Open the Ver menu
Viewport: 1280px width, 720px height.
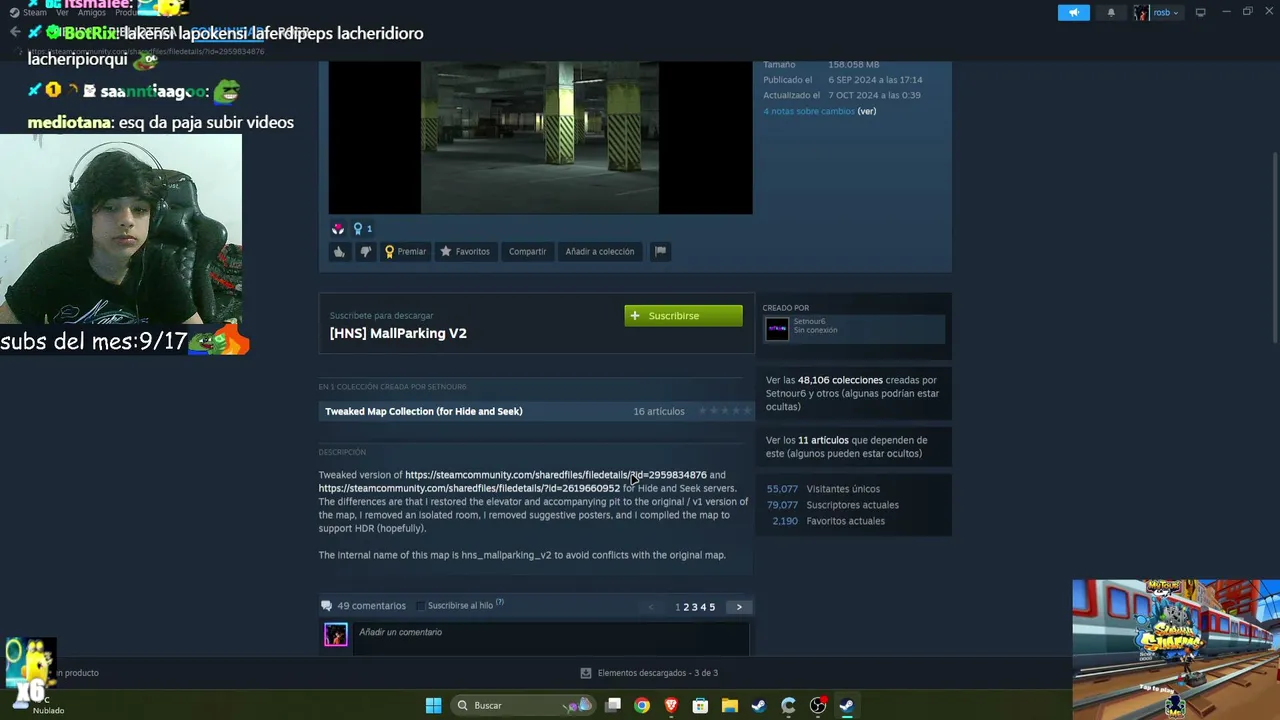(x=62, y=13)
